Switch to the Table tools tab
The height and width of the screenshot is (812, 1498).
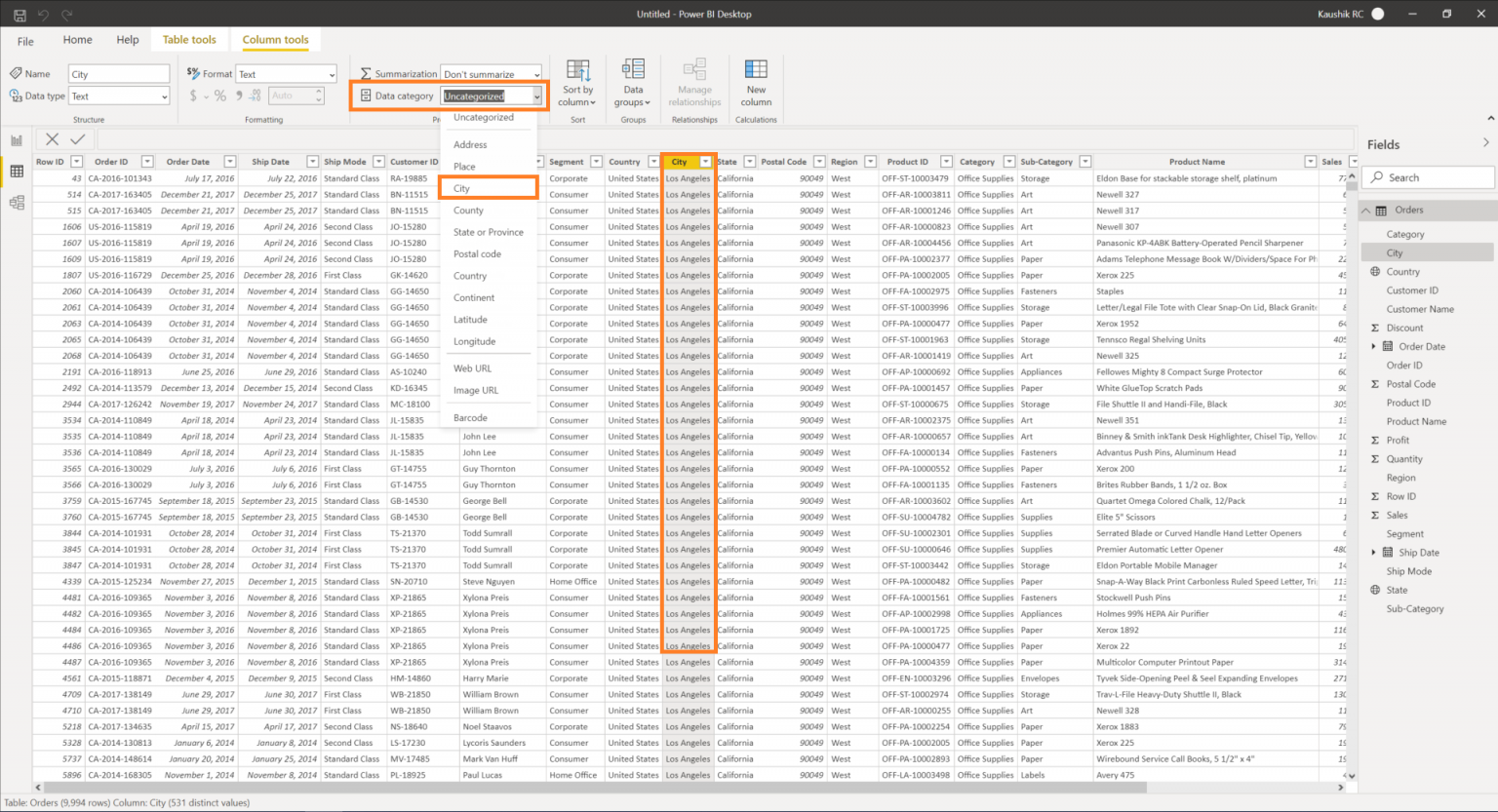[x=189, y=39]
